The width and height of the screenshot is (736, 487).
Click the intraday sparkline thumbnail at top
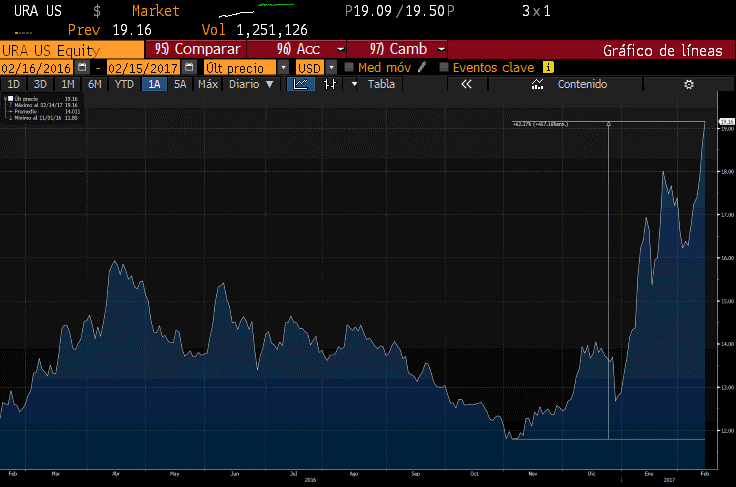256,10
